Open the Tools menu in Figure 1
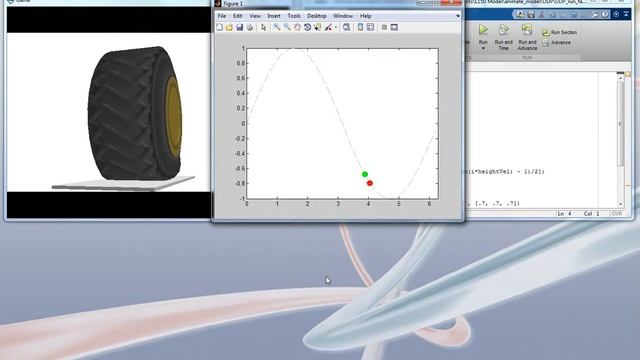Image resolution: width=640 pixels, height=360 pixels. point(294,16)
